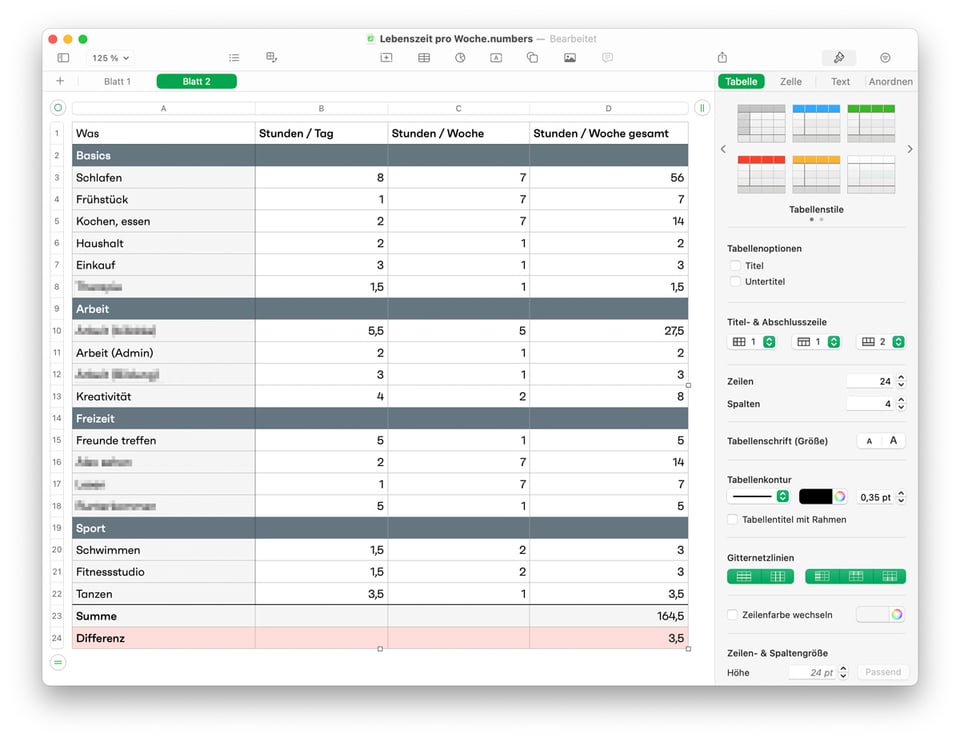Show next table styles with right chevron
This screenshot has height=741, width=960.
(x=910, y=149)
